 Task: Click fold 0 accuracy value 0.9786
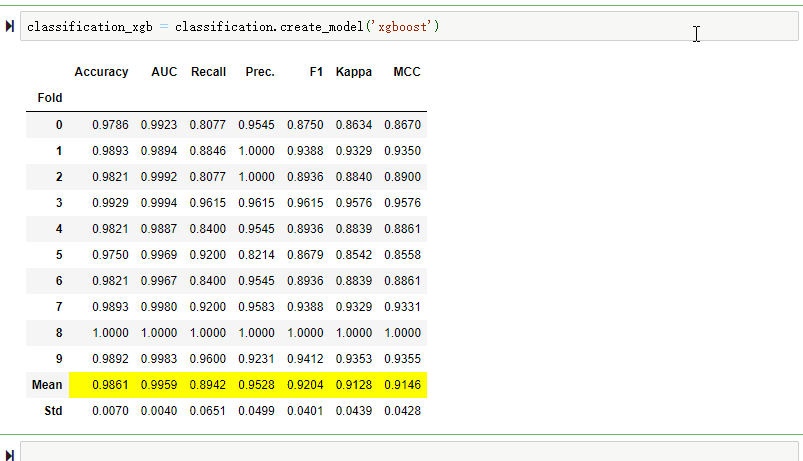[110, 125]
